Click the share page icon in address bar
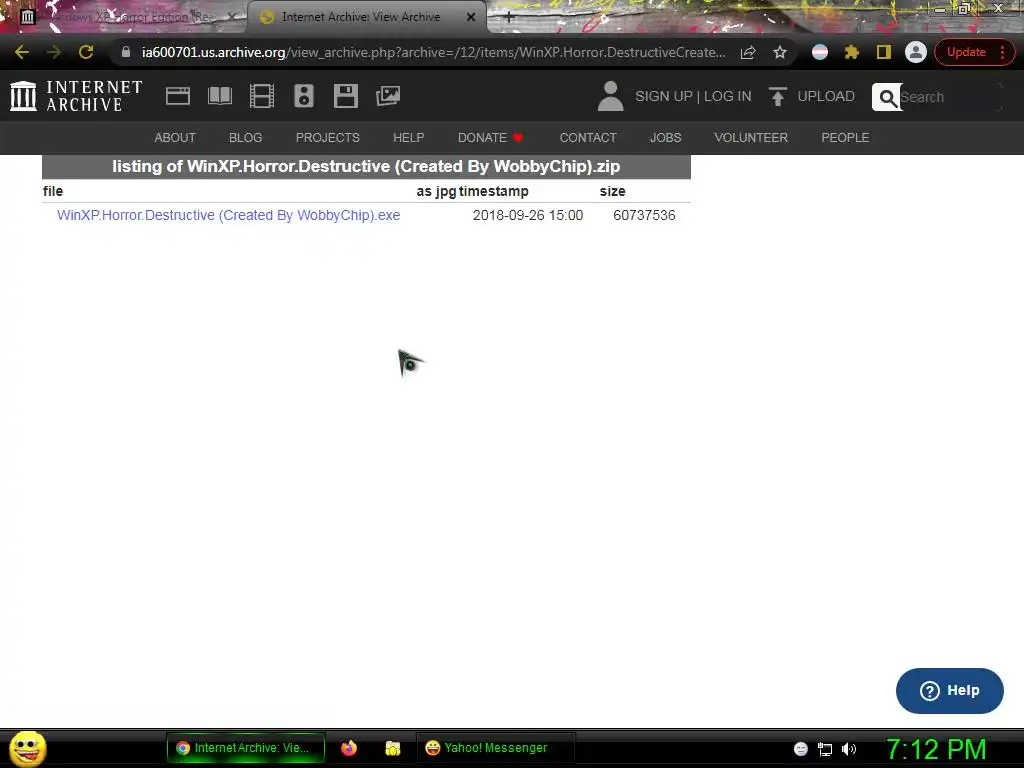 (x=748, y=52)
